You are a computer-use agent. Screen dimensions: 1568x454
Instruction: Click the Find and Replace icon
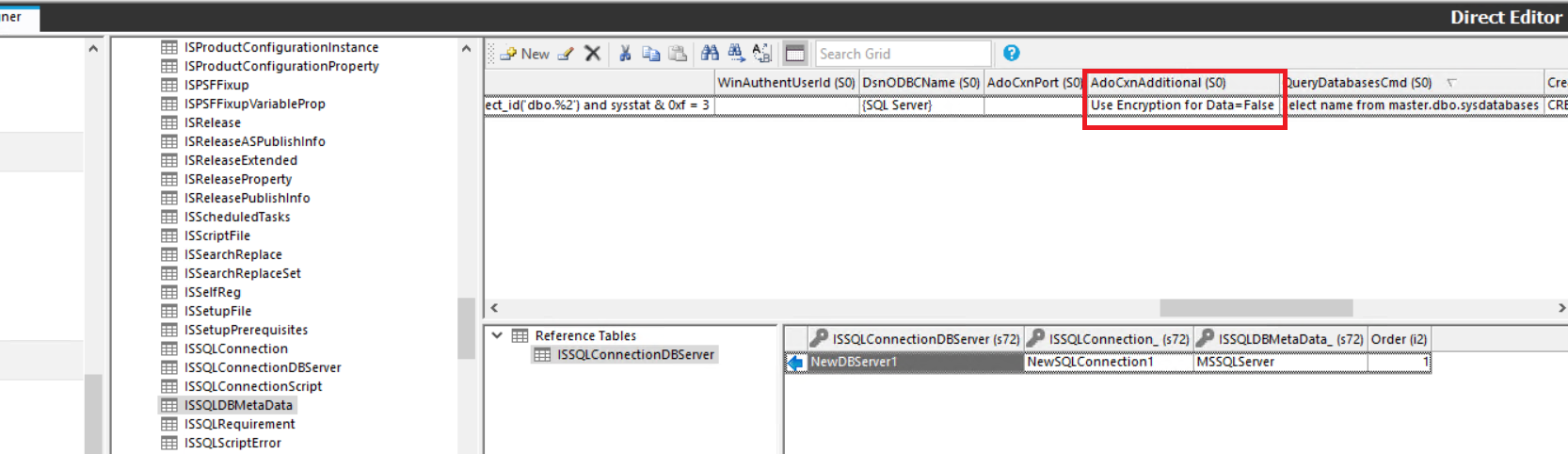pos(761,54)
